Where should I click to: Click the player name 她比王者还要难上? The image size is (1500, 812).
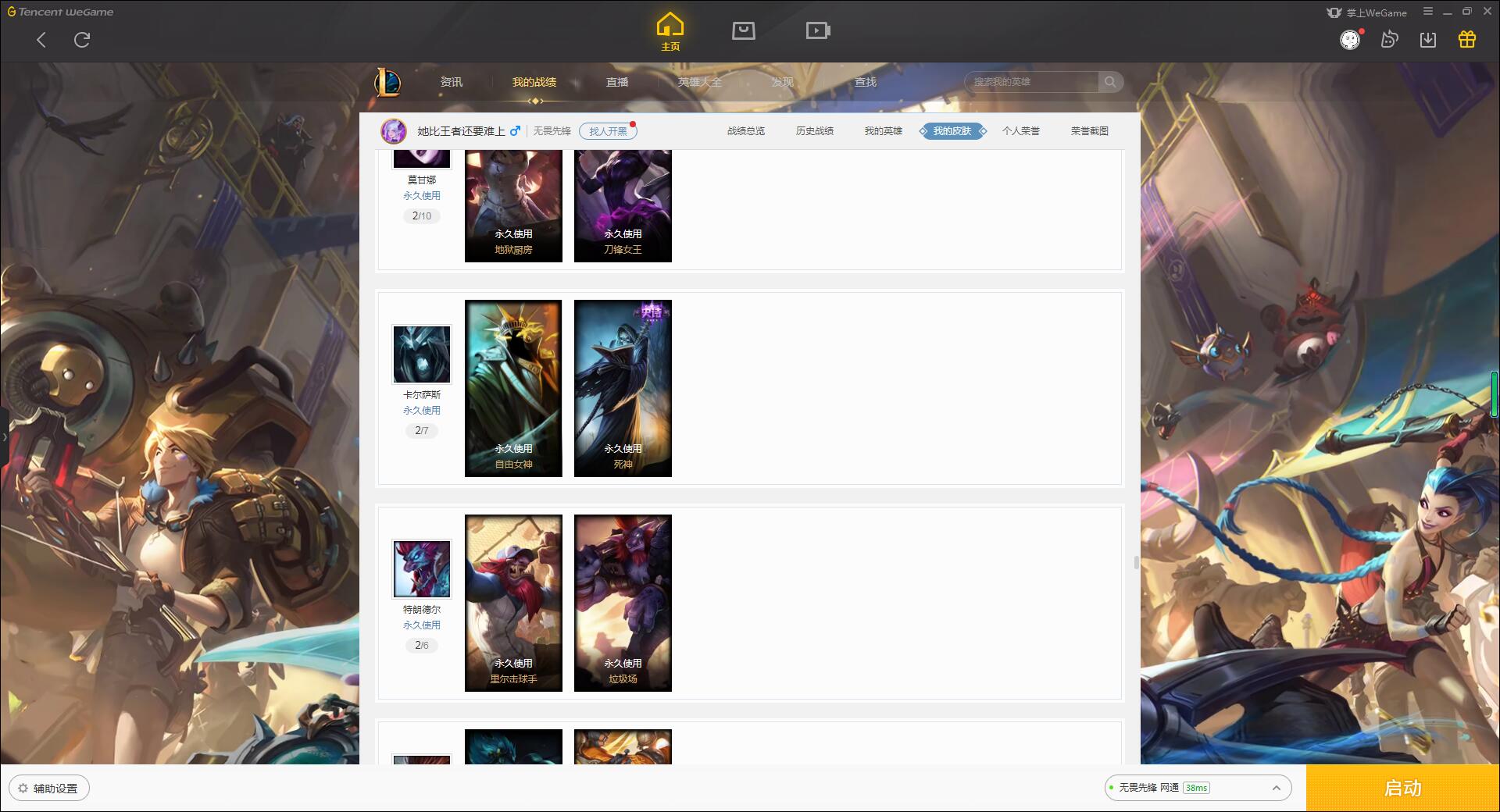pos(461,131)
